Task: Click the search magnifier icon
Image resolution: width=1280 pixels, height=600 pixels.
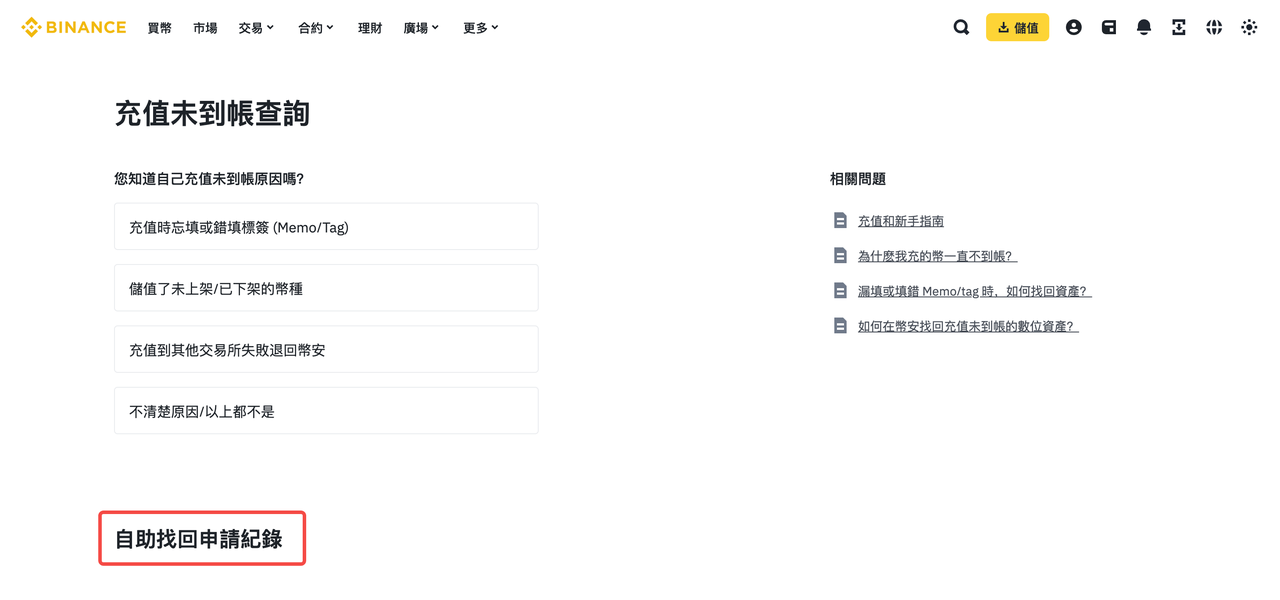Action: 961,28
